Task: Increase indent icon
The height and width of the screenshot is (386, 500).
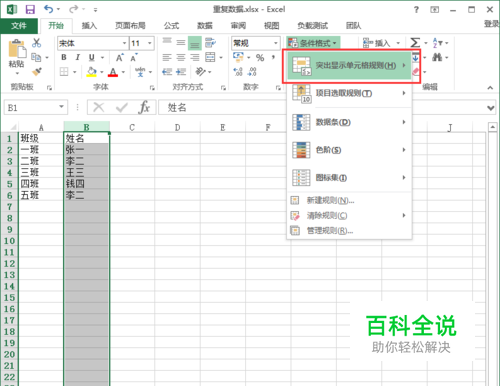Action: tap(181, 72)
